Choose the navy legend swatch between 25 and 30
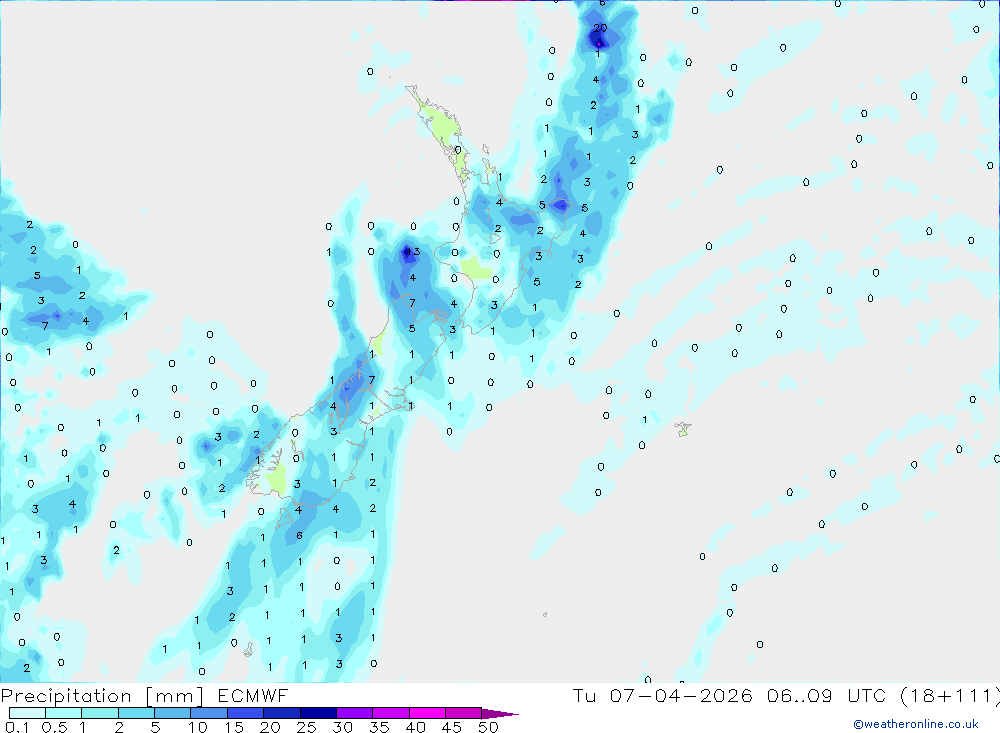Image resolution: width=1000 pixels, height=733 pixels. (x=318, y=713)
